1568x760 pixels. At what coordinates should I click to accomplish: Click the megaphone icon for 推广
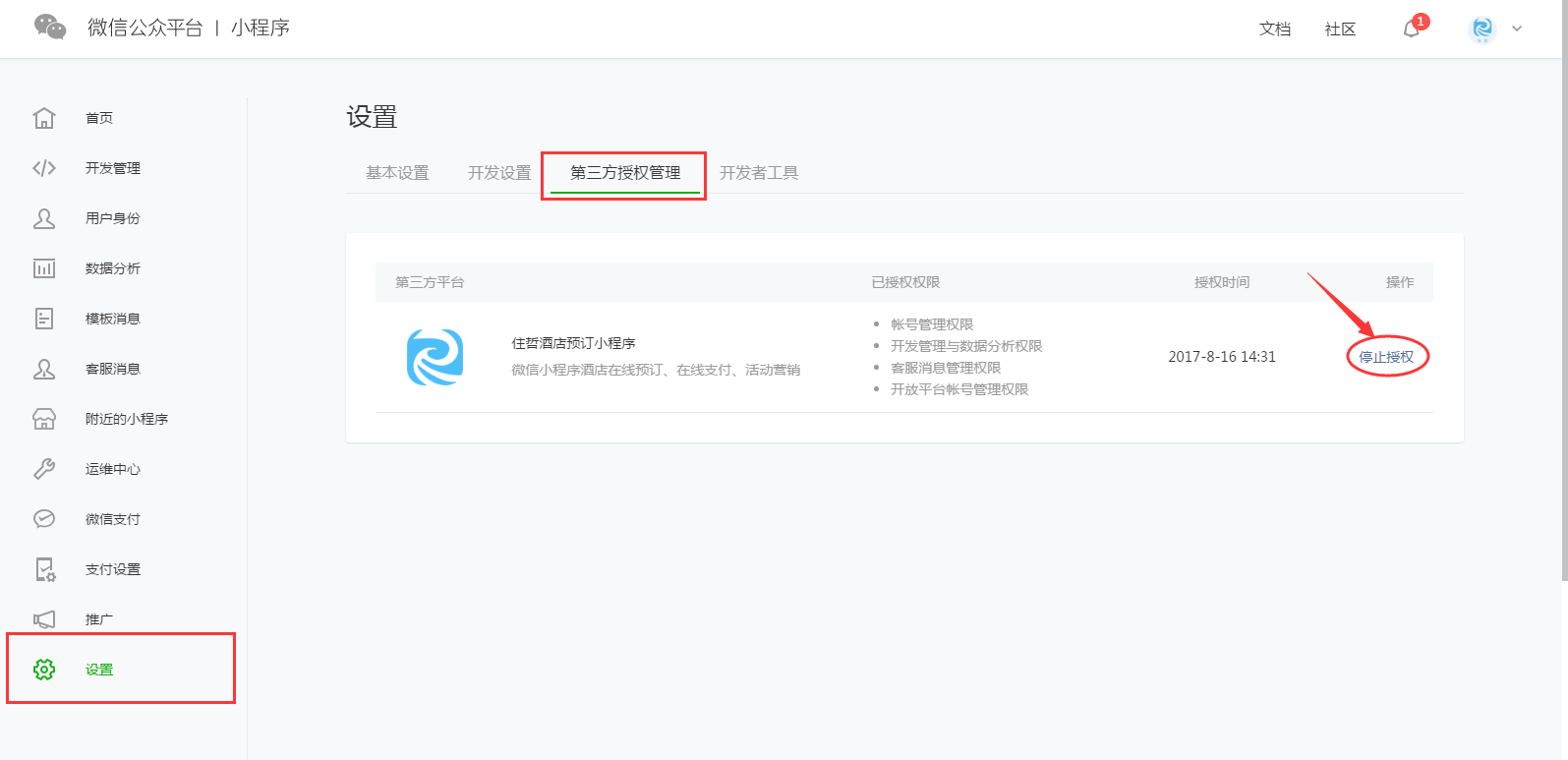44,619
